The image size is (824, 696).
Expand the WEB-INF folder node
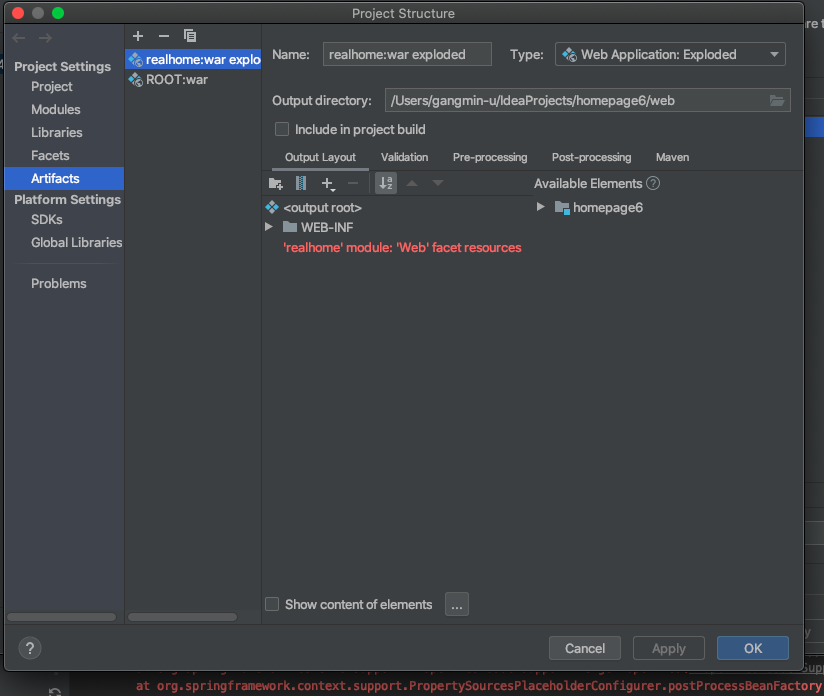269,227
